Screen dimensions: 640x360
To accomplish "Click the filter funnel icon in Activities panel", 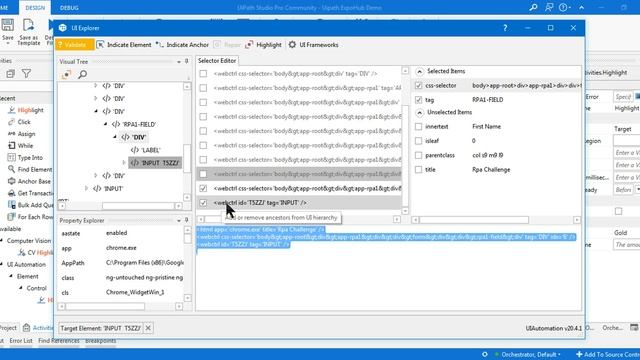I will point(27,73).
